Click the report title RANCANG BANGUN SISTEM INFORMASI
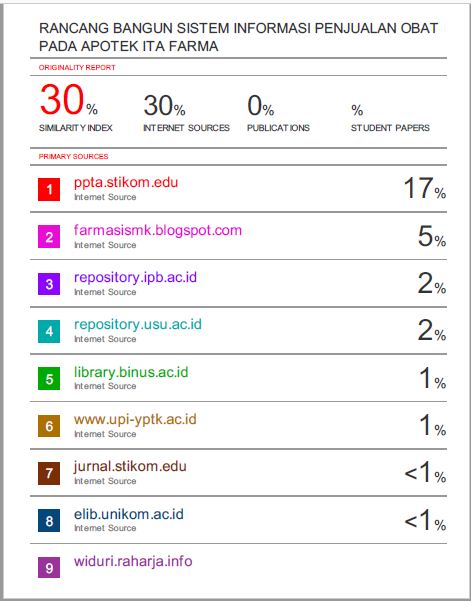The image size is (471, 601). pos(238,37)
